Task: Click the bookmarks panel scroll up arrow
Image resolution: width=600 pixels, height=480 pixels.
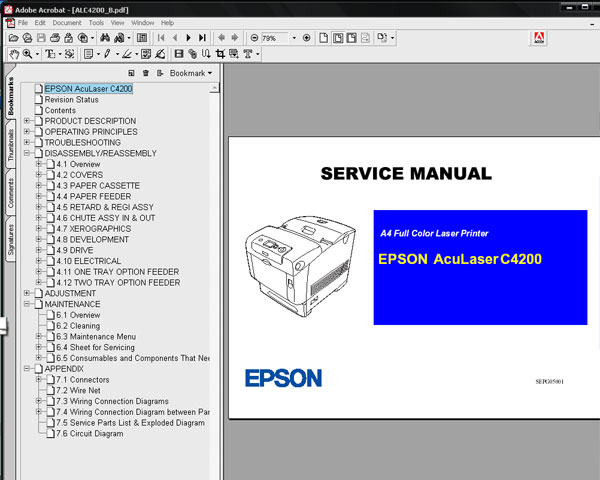Action: click(x=215, y=88)
